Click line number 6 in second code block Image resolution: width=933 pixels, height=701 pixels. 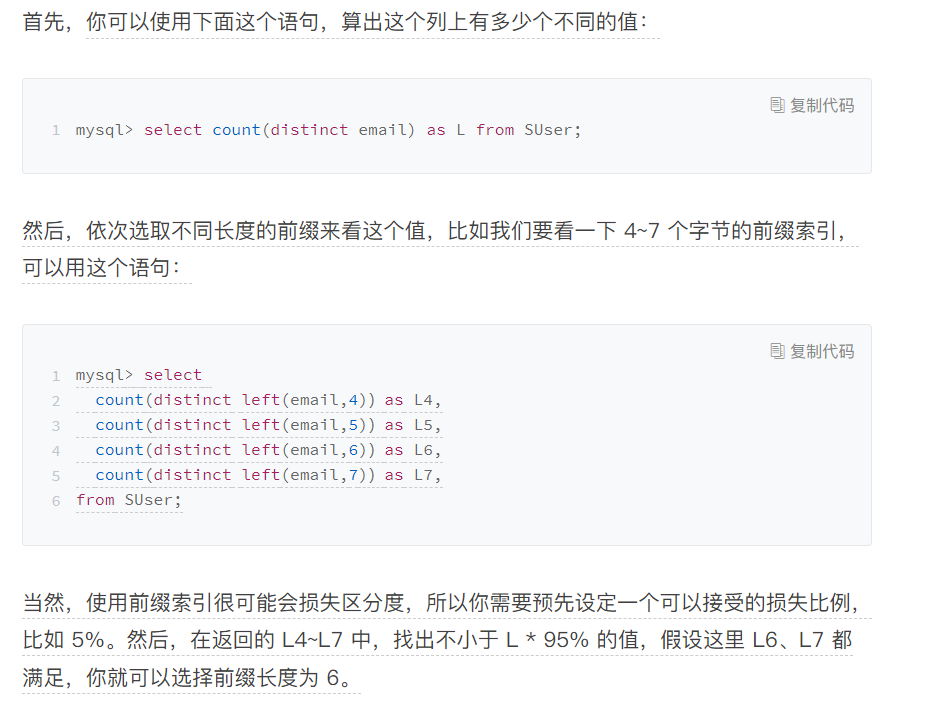click(x=56, y=501)
